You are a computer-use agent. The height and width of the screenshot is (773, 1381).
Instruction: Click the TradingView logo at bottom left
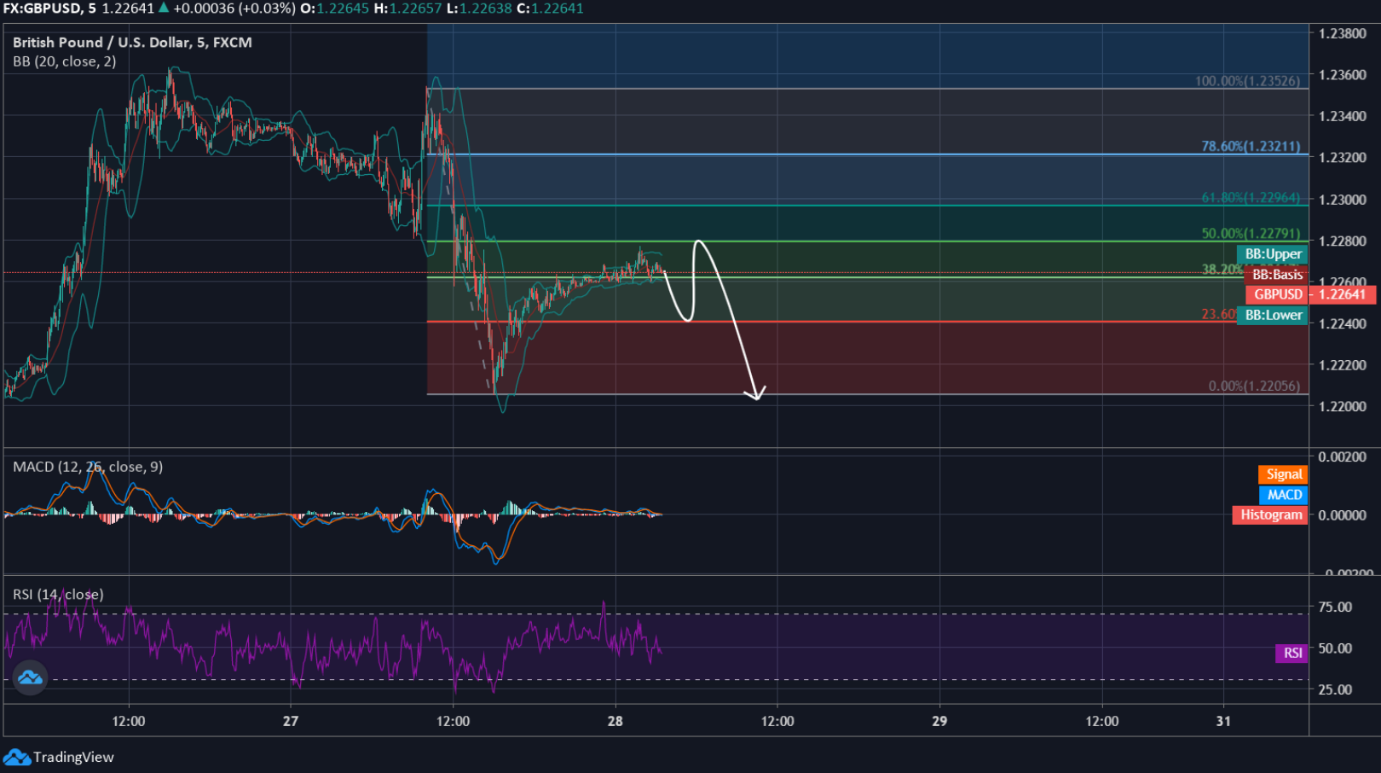pyautogui.click(x=60, y=757)
